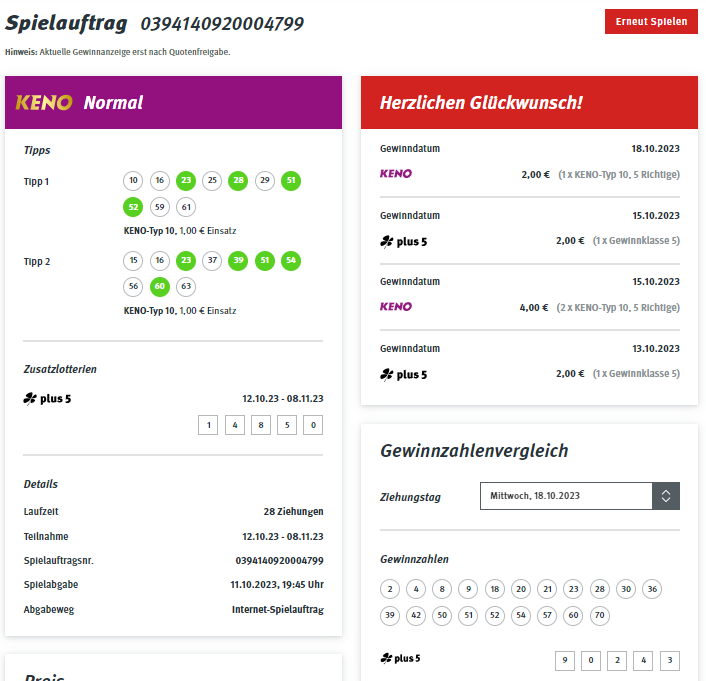Click the Hinweis note about Quotenfreigabe
706x681 pixels.
118,52
